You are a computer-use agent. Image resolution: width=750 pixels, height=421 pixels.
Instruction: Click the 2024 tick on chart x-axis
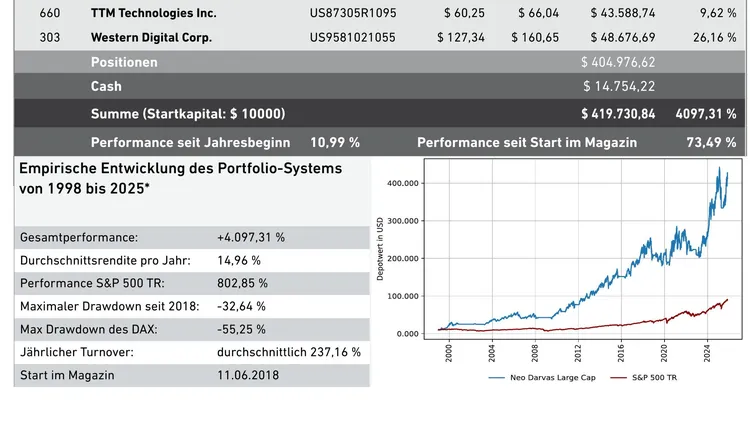tap(708, 352)
